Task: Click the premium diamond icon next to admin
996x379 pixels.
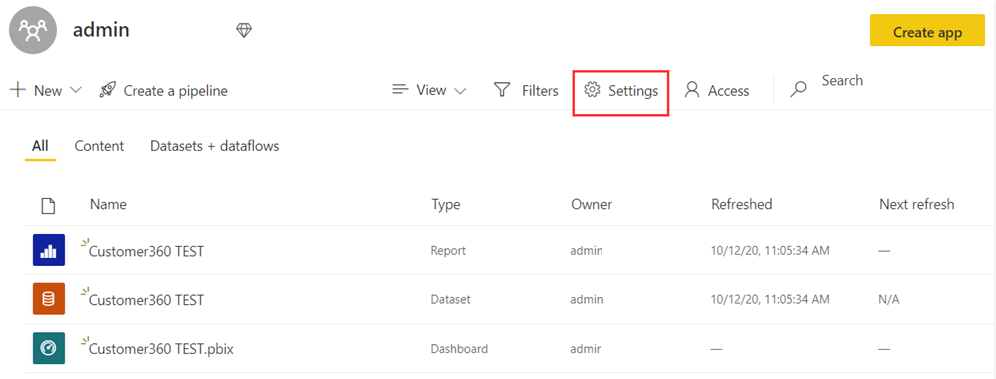Action: click(x=244, y=30)
